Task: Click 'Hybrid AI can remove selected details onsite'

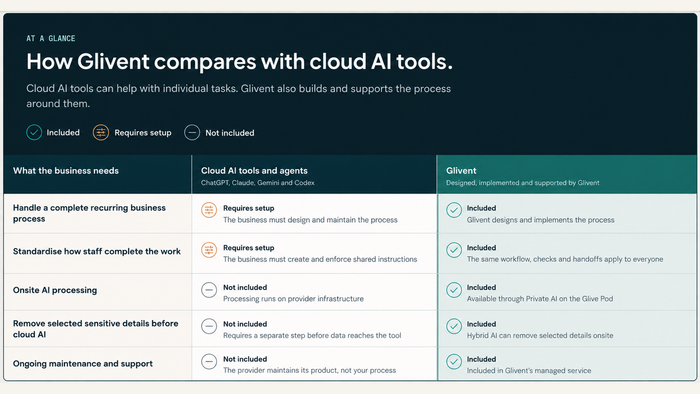Action: tap(540, 336)
